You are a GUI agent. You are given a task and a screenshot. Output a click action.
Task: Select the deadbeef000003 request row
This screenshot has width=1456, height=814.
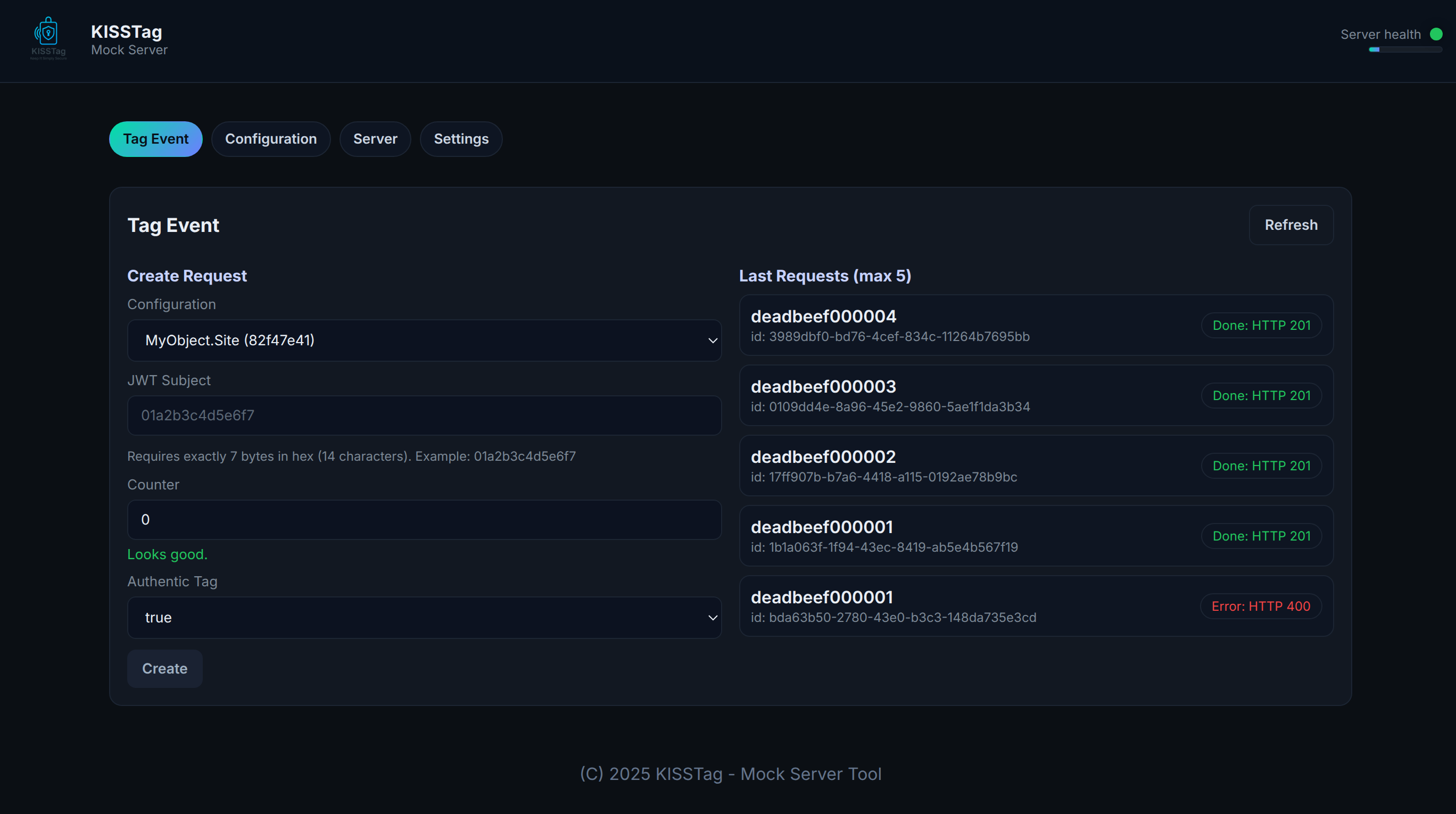[x=961, y=395]
